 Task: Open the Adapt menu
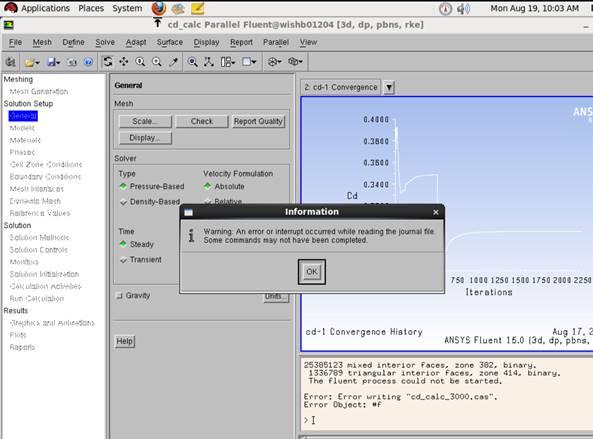136,42
